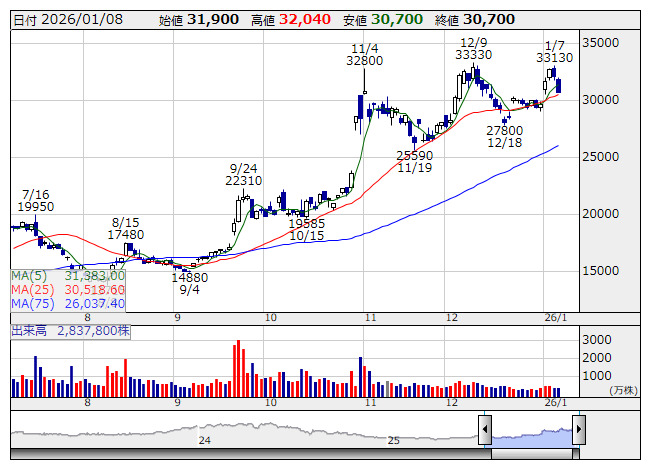This screenshot has width=653, height=470.
Task: Click the 2000 volume axis label
Action: (x=597, y=358)
